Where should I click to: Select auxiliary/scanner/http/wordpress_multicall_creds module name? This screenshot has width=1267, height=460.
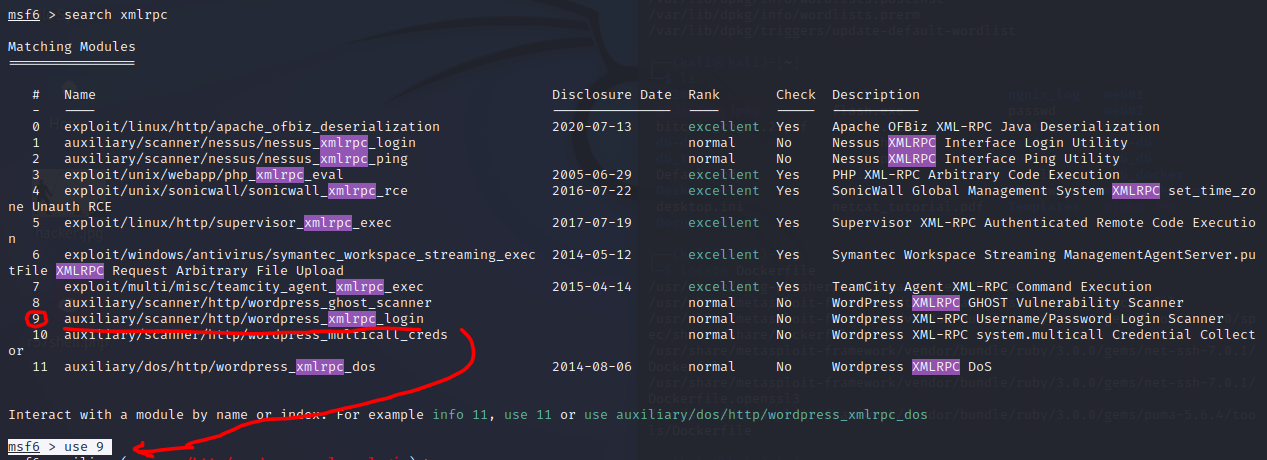(x=256, y=335)
